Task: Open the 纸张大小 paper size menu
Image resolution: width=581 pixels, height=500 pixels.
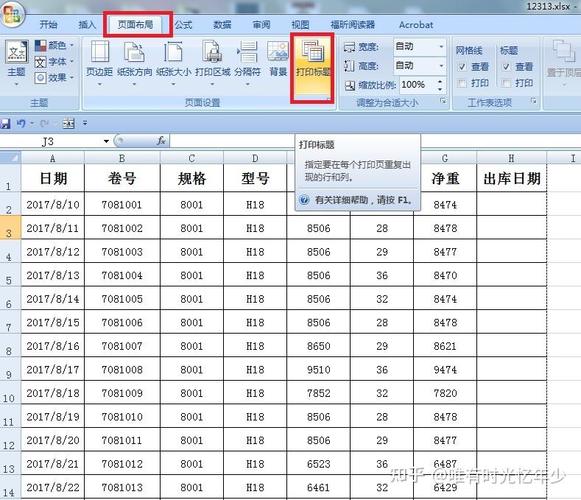Action: point(173,63)
